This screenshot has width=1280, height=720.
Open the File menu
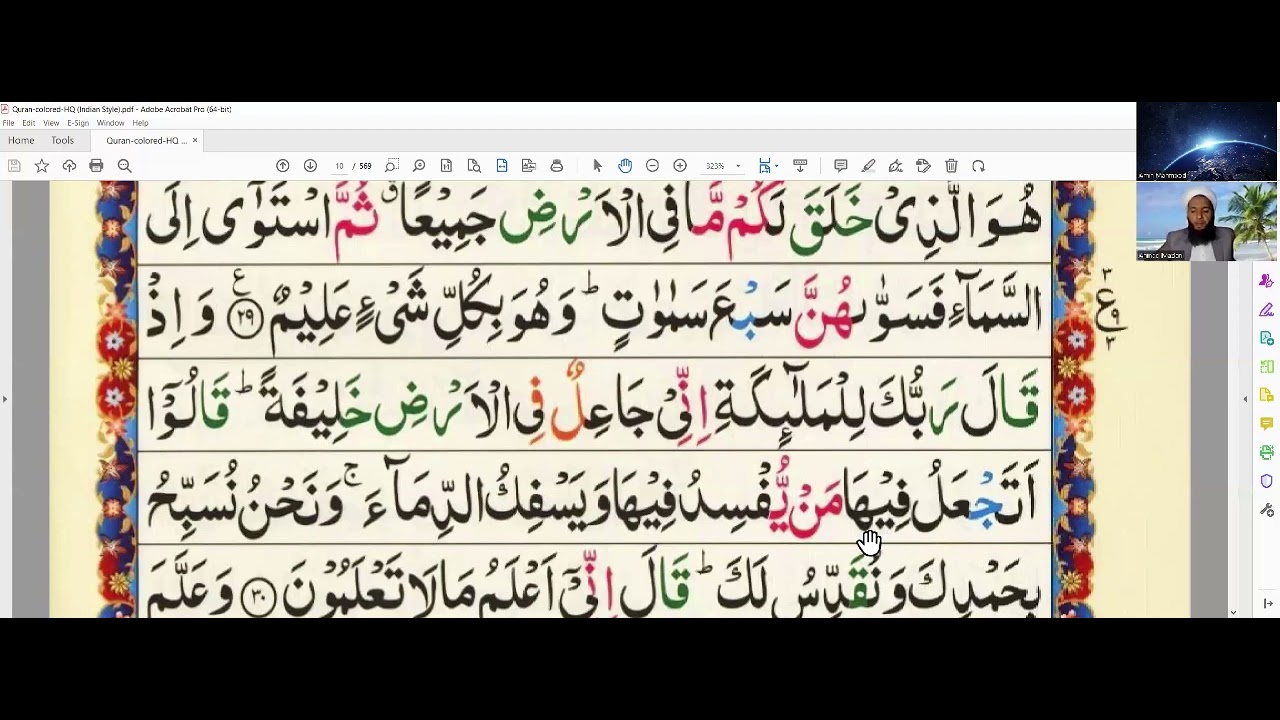click(8, 123)
